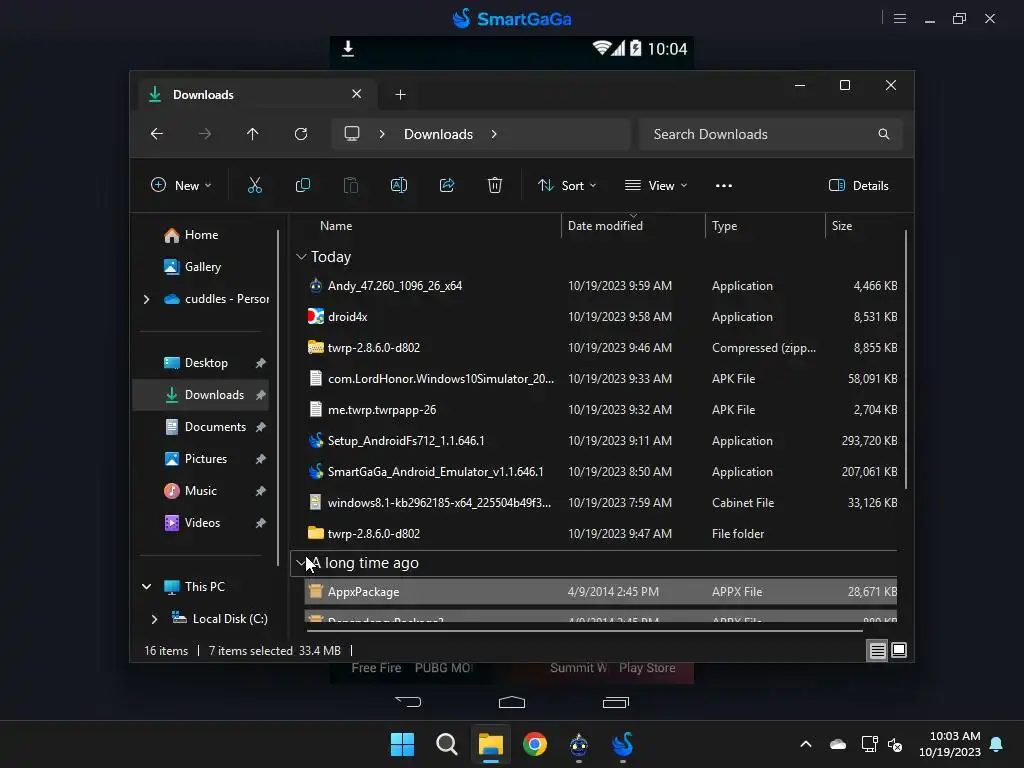Viewport: 1024px width, 768px height.
Task: Click the file list horizontal scrollbar
Action: click(x=584, y=631)
